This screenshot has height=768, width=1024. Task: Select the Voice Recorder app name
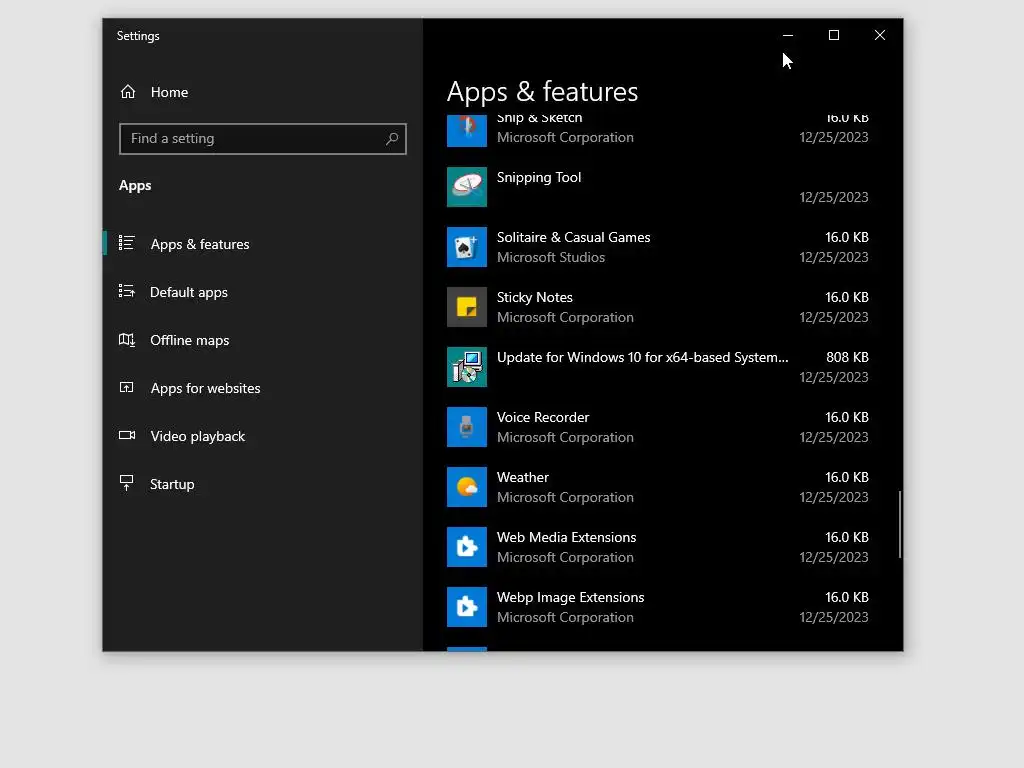point(543,417)
